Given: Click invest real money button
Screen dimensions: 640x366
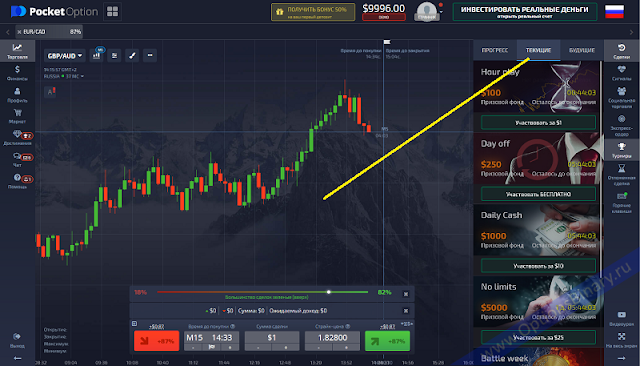Looking at the screenshot, I should click(x=524, y=12).
